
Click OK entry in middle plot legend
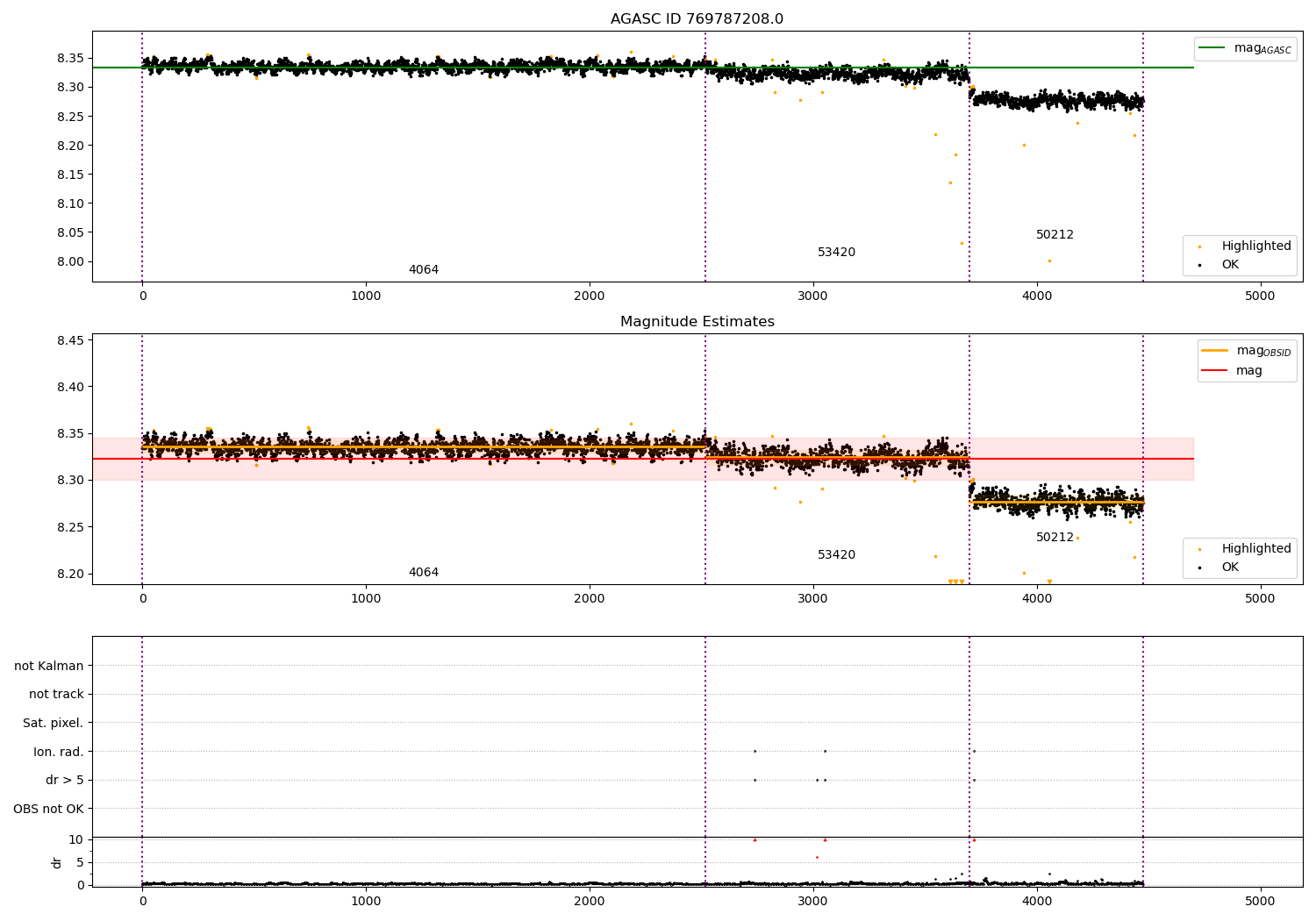coord(1219,567)
